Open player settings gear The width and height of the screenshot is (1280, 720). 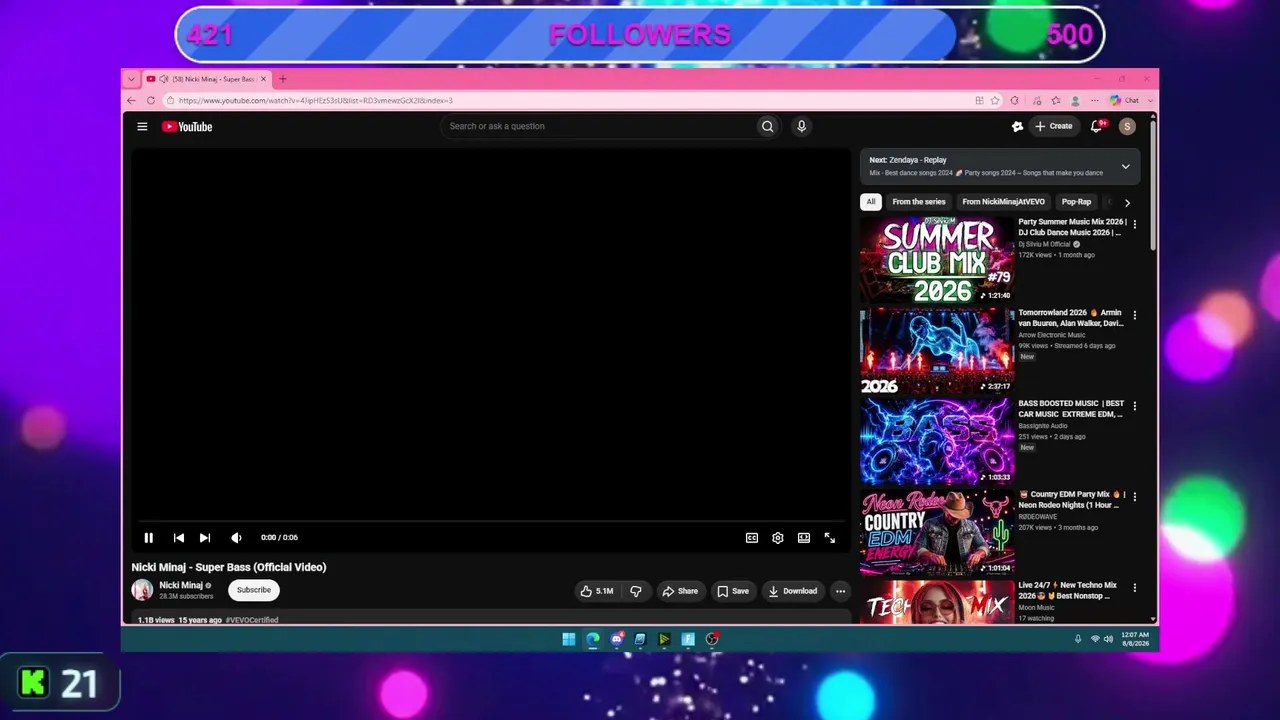point(778,538)
